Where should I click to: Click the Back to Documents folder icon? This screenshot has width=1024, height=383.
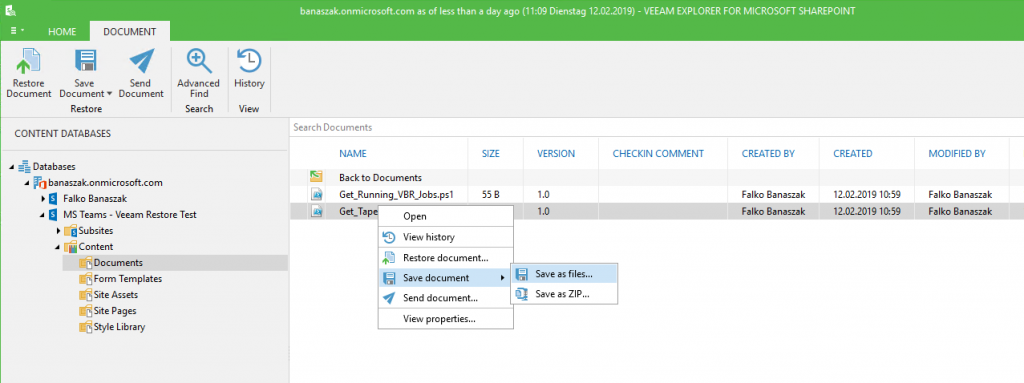click(x=317, y=177)
